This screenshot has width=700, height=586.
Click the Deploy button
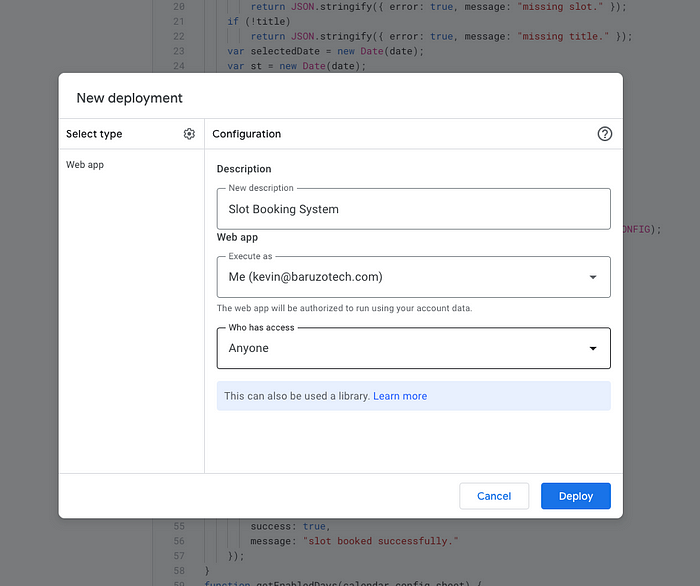(575, 496)
